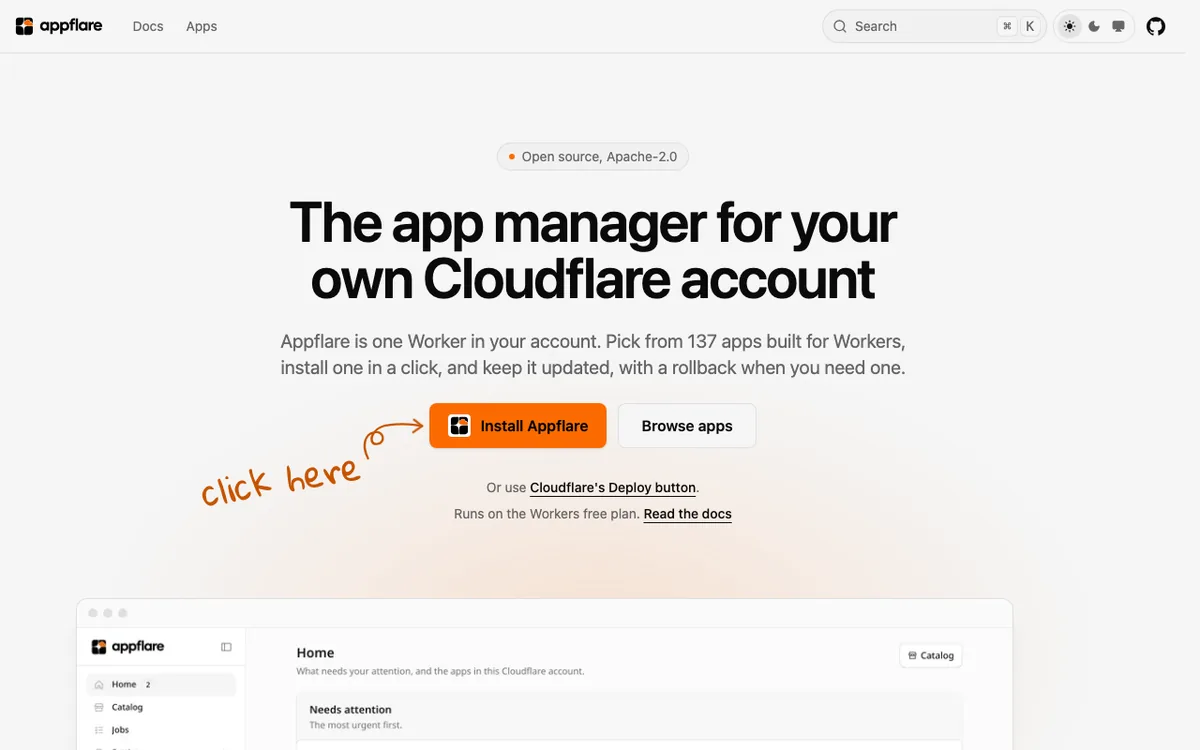
Task: Click the Home house icon in sidebar
Action: (99, 685)
